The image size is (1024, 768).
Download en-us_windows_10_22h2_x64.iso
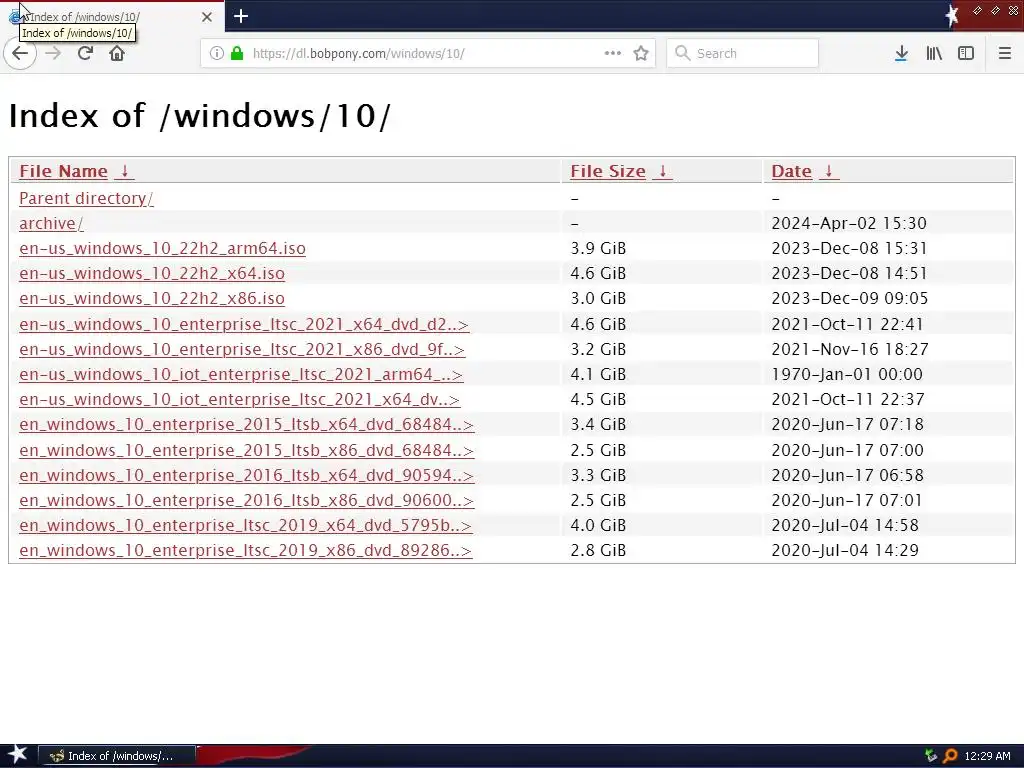coord(152,273)
